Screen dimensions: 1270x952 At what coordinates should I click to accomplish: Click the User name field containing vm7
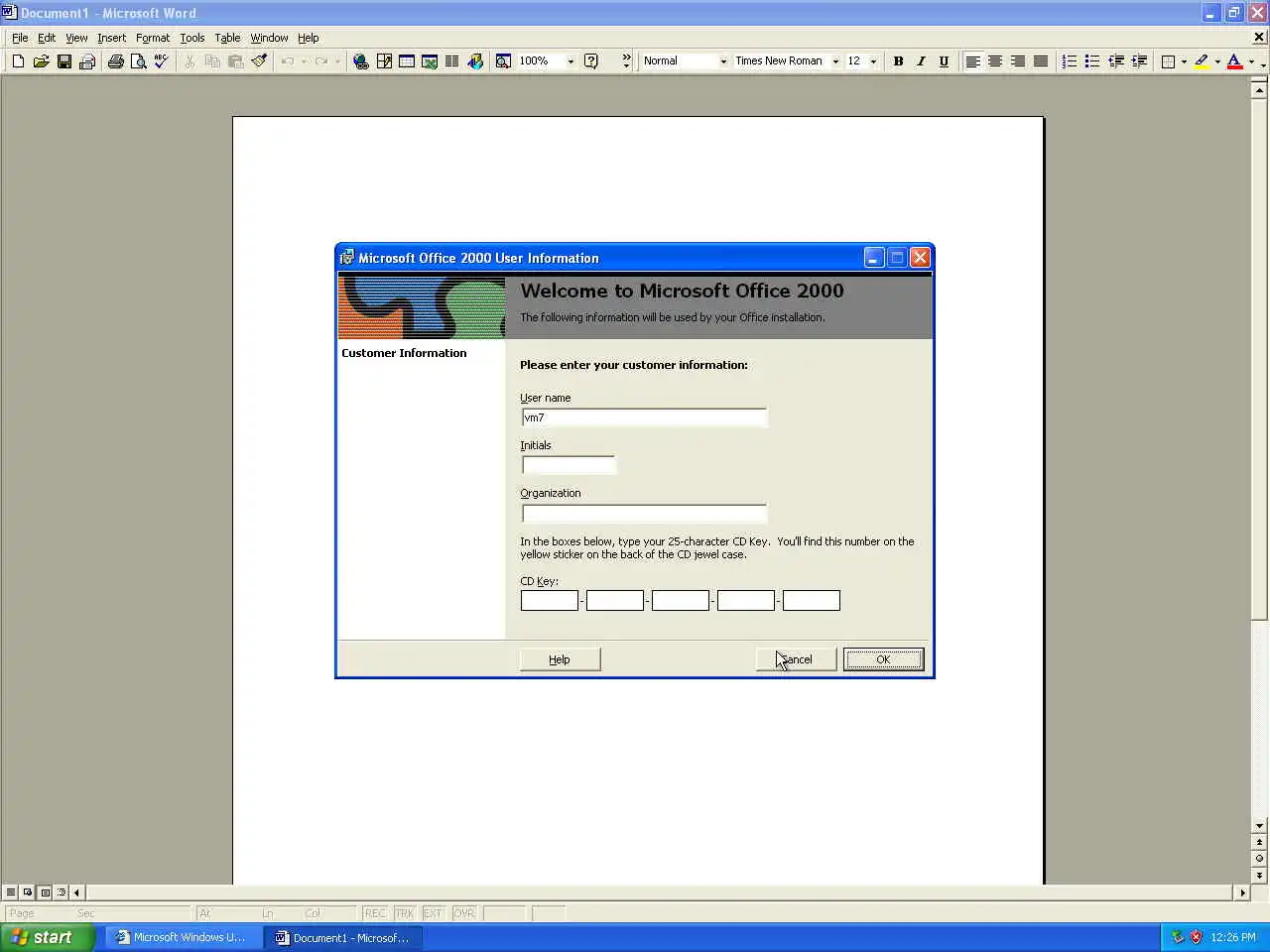(x=644, y=417)
